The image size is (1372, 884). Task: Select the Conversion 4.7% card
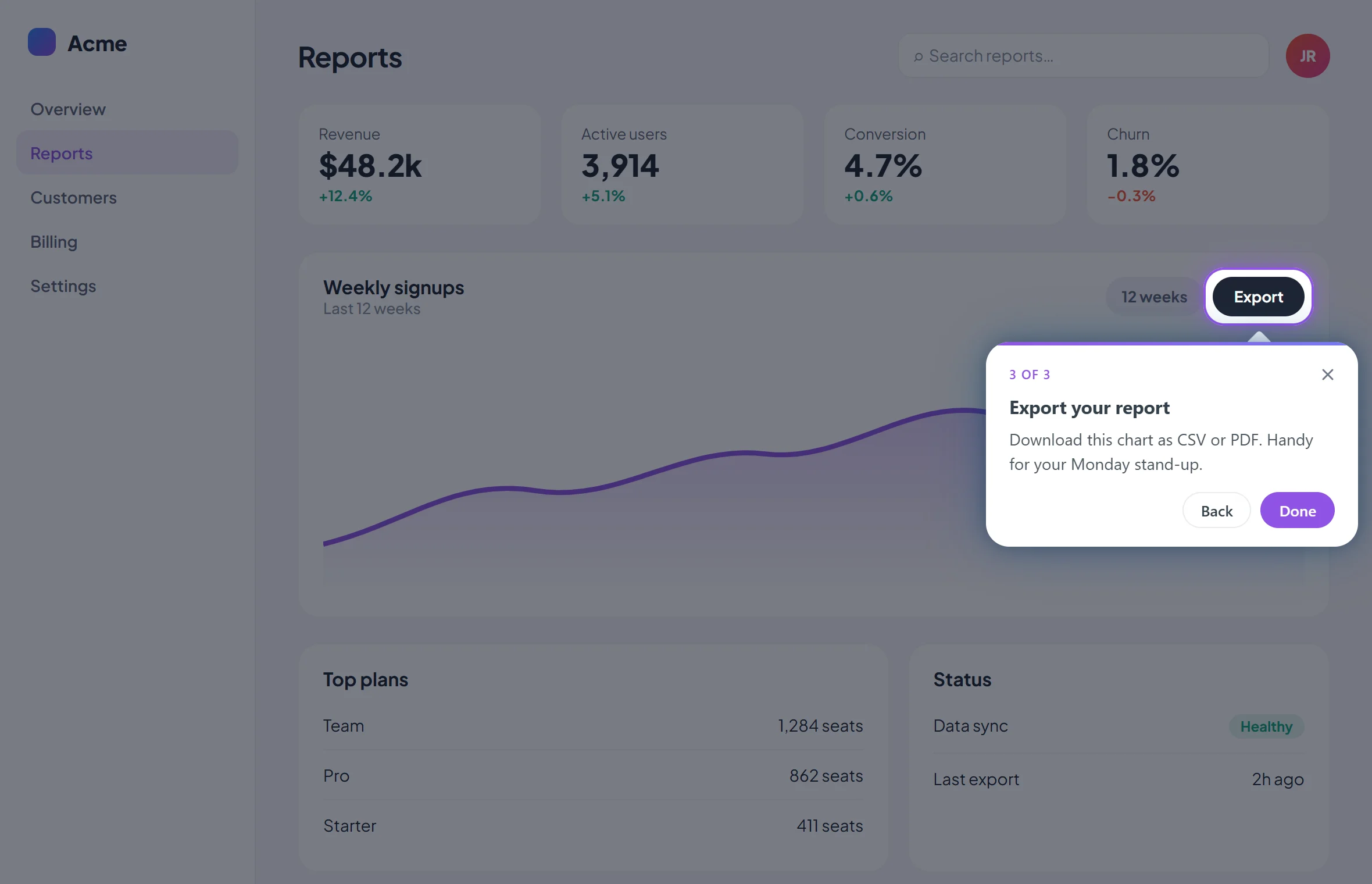point(945,165)
